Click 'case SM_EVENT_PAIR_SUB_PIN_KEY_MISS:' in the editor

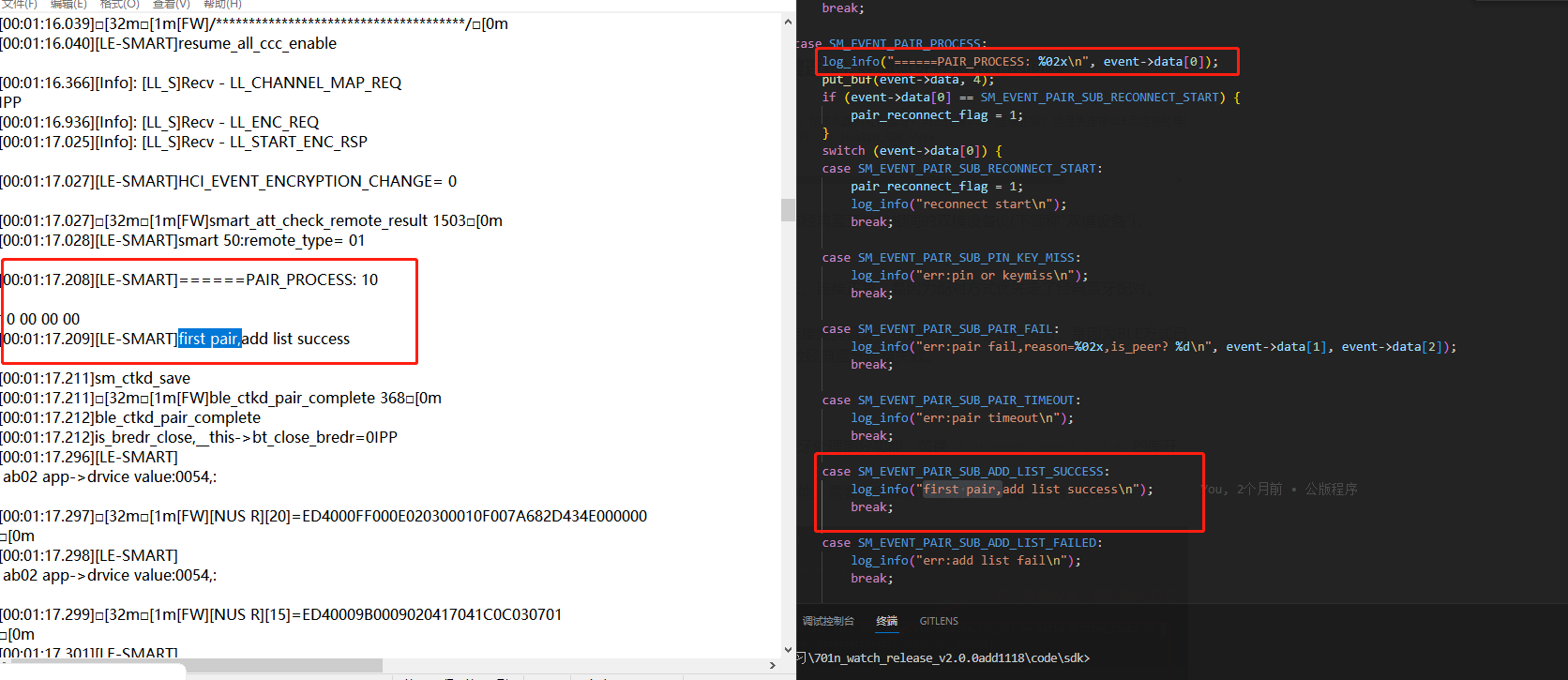(x=951, y=257)
